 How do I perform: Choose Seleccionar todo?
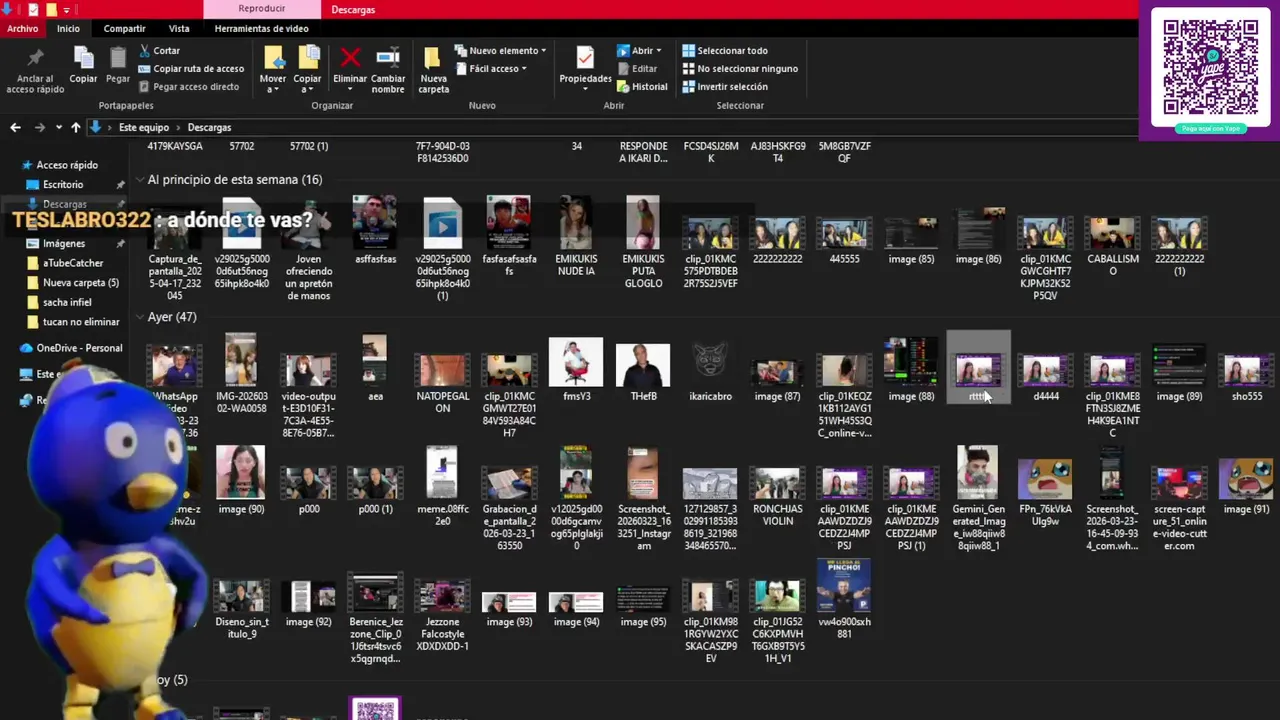click(725, 50)
